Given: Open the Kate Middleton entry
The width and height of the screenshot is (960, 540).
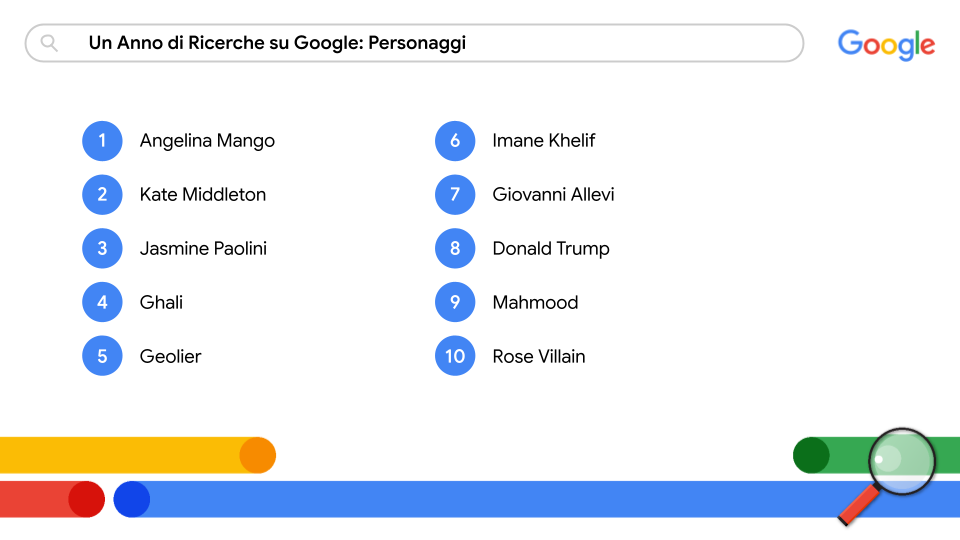Looking at the screenshot, I should click(203, 195).
